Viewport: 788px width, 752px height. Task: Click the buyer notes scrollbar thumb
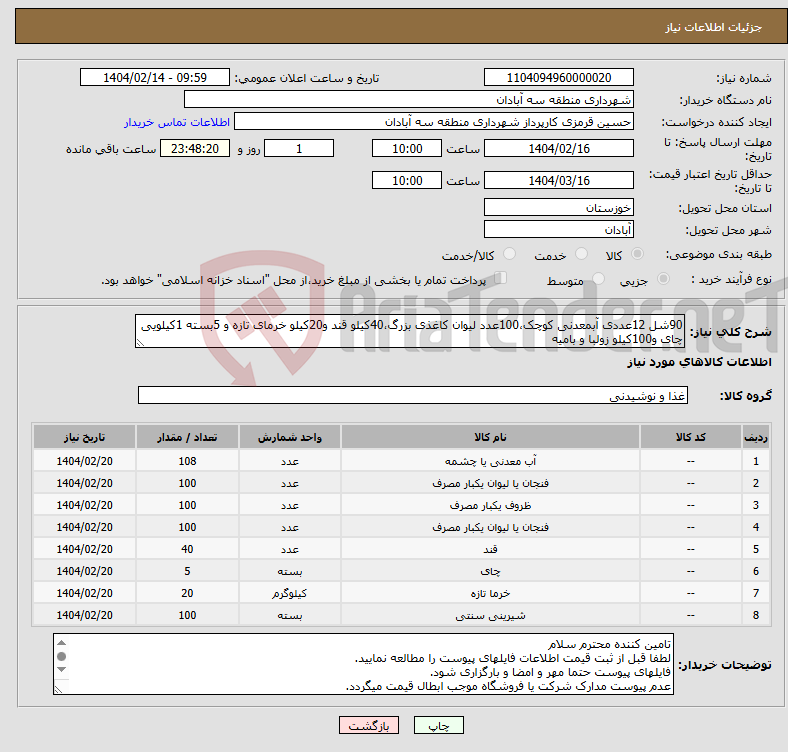[61, 656]
